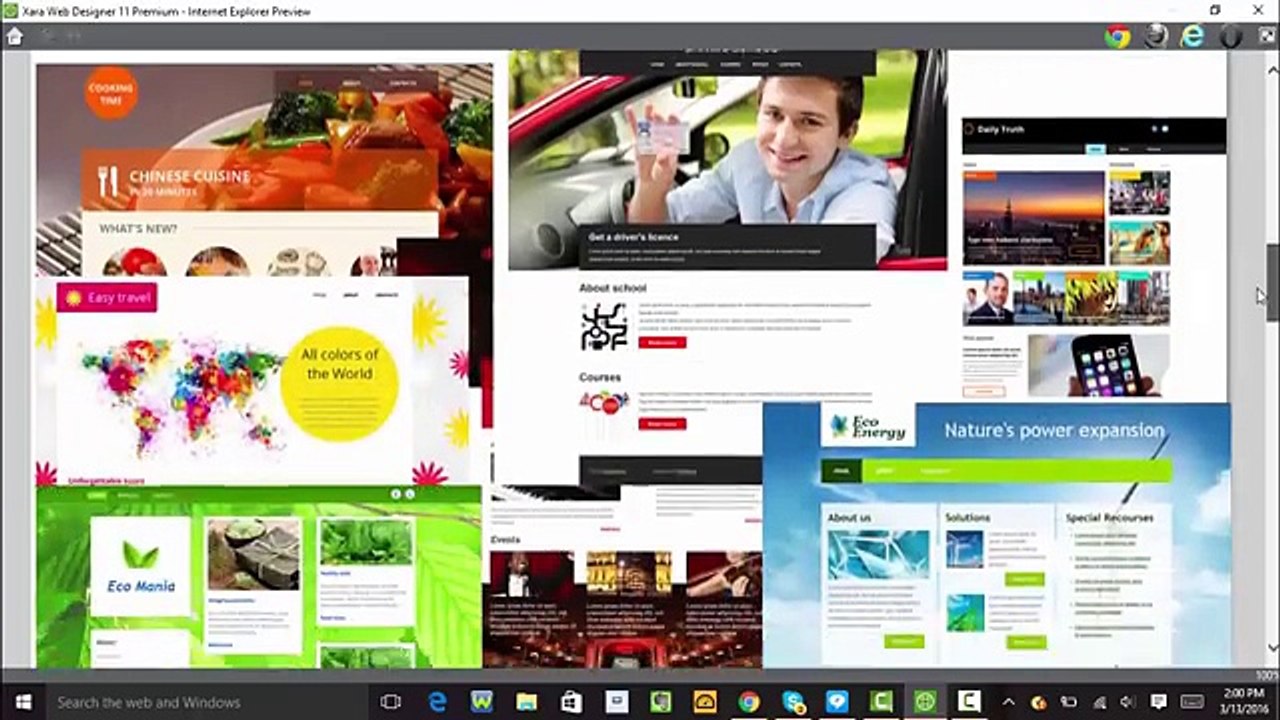Open the Windows Store taskbar icon
Viewport: 1280px width, 720px height.
coord(571,702)
